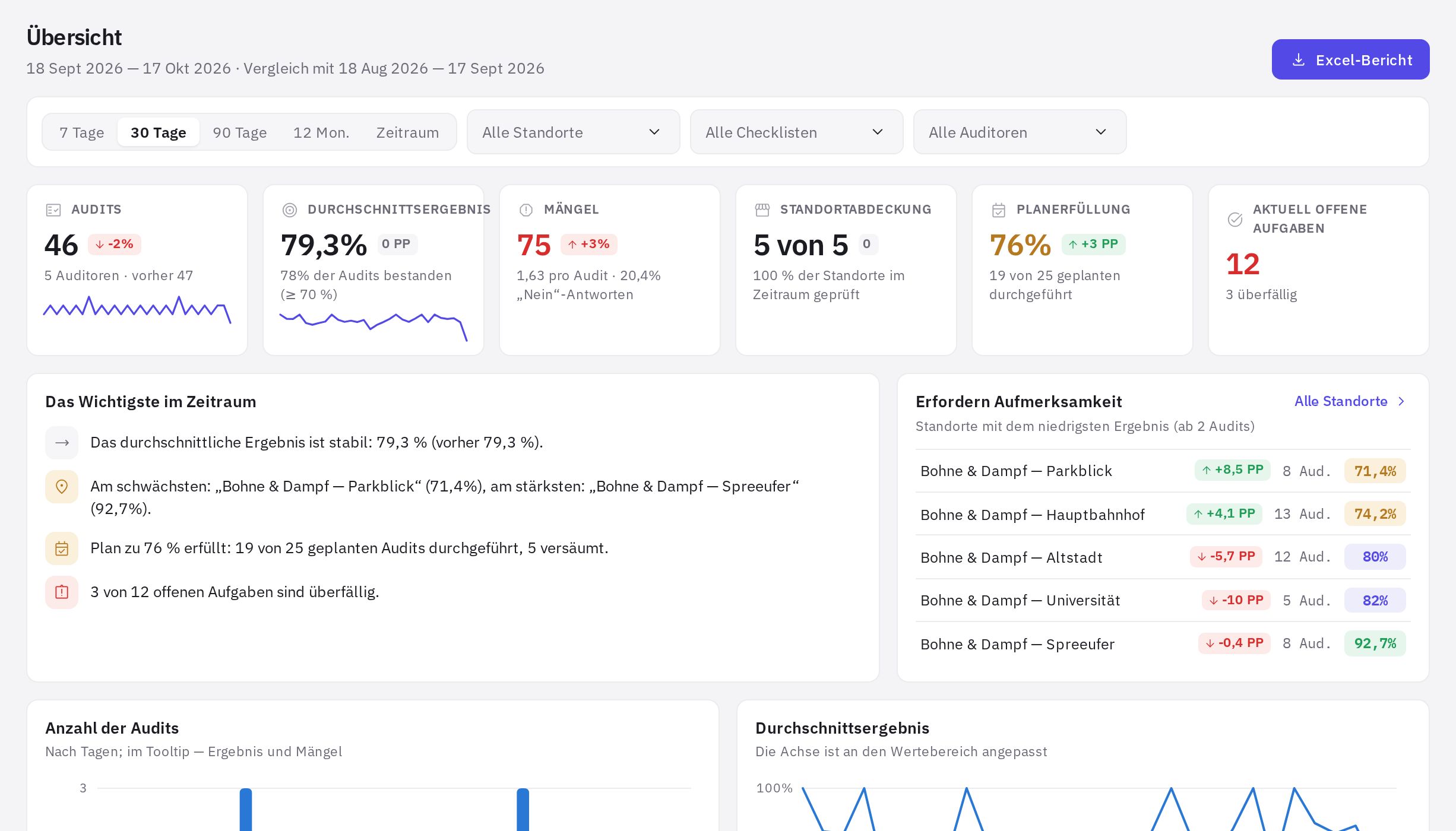This screenshot has height=831, width=1456.
Task: Open the Bohne & Dampf — Hauptbahnhof row
Action: [1163, 515]
